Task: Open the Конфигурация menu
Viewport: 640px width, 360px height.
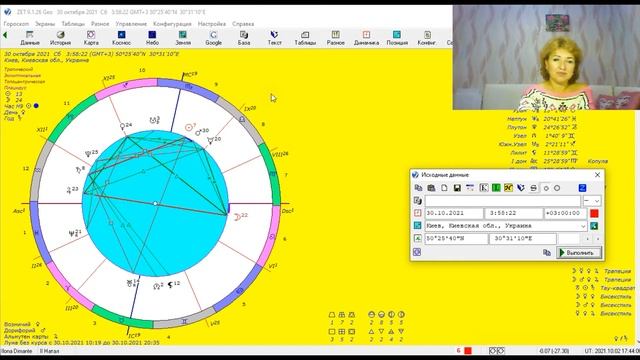Action: [x=172, y=24]
